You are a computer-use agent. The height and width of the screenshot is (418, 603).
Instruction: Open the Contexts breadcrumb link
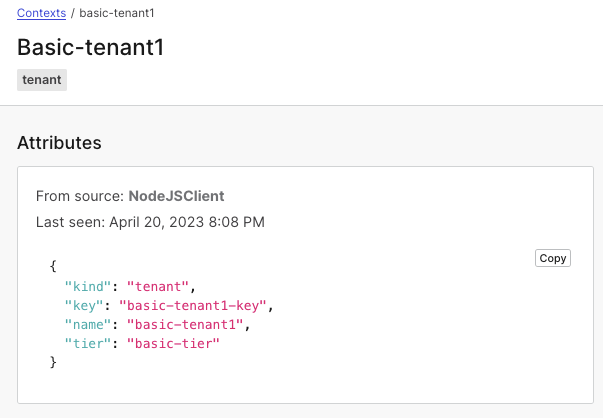[x=41, y=14]
